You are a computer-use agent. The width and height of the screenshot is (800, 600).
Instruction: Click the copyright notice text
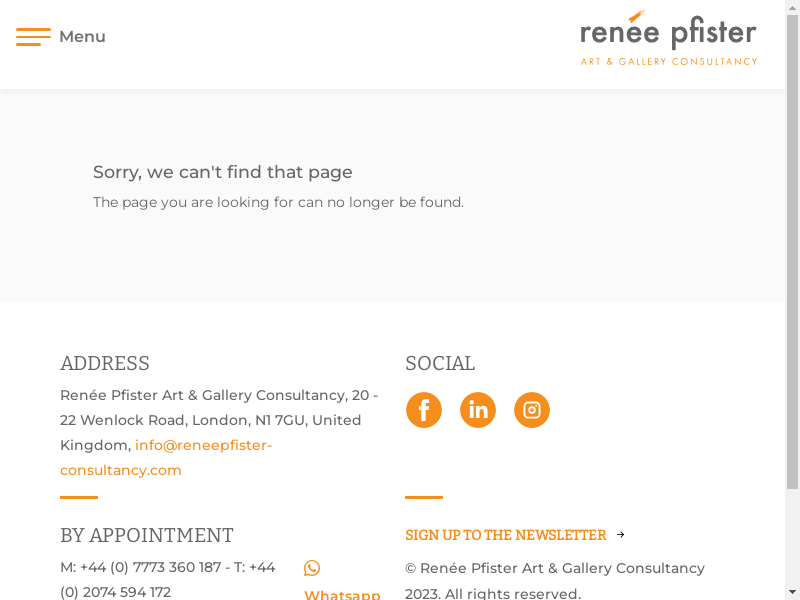click(555, 580)
